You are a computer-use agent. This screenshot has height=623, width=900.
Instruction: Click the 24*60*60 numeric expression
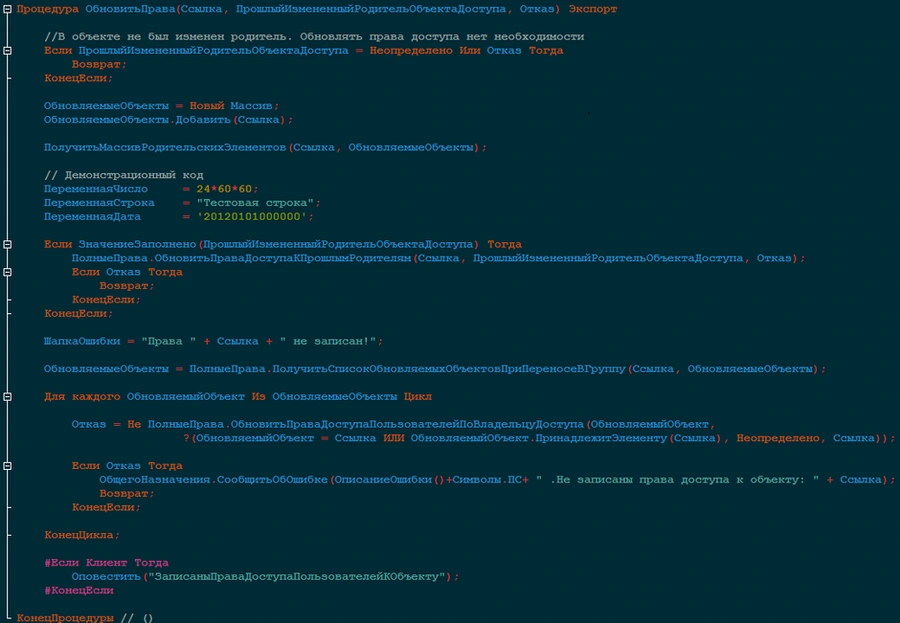click(x=227, y=189)
